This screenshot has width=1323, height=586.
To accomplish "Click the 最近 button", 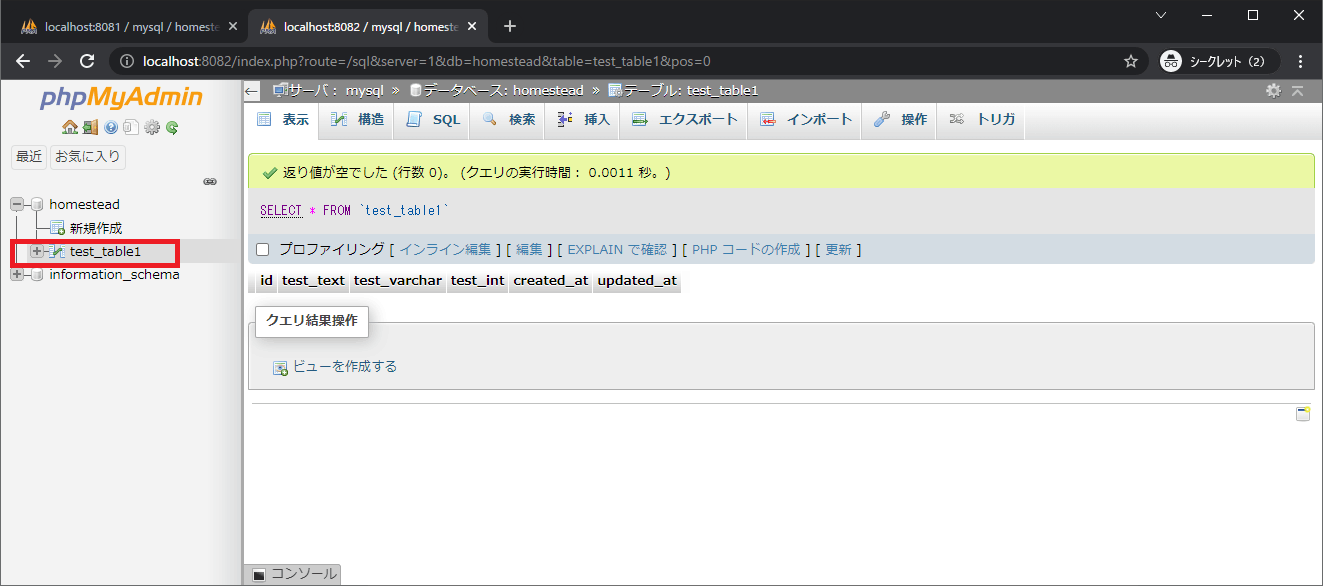I will point(28,156).
